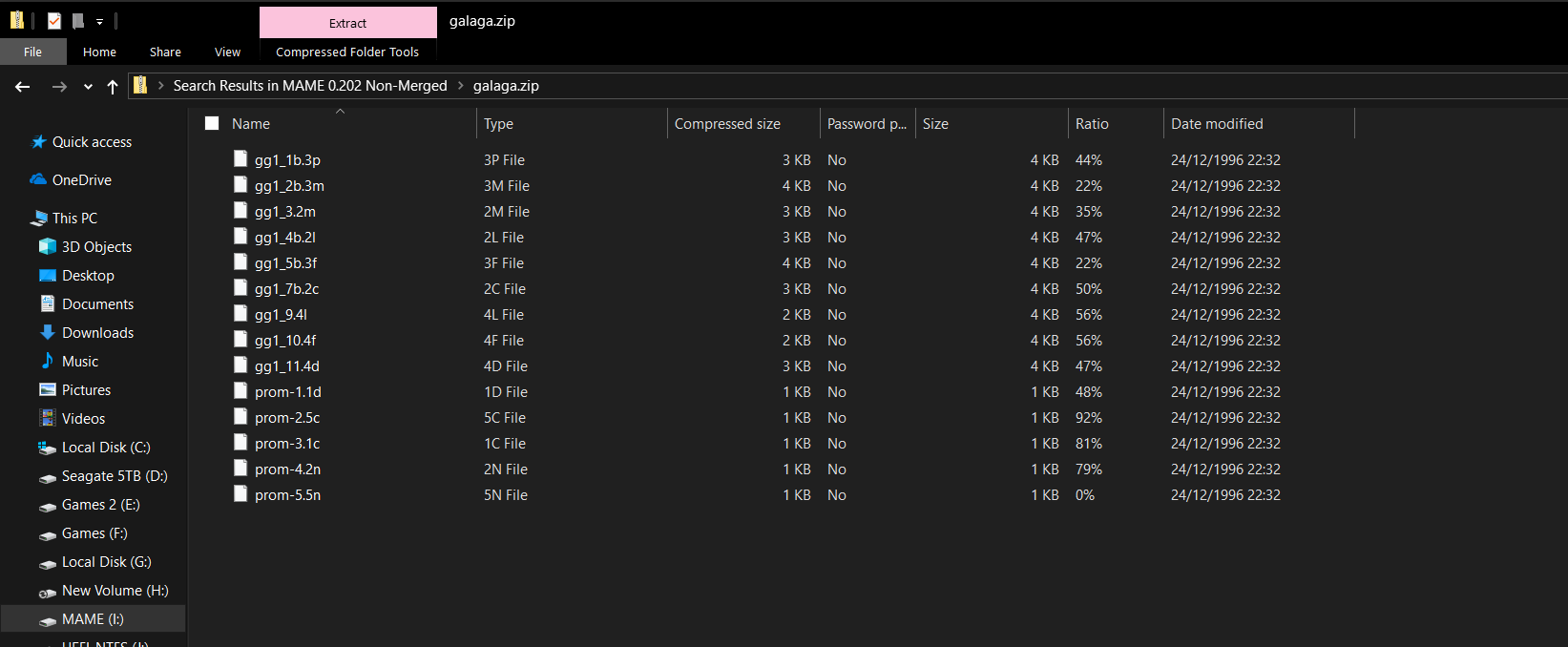Select the file named gg1_10.4f
This screenshot has width=1568, height=647.
285,341
